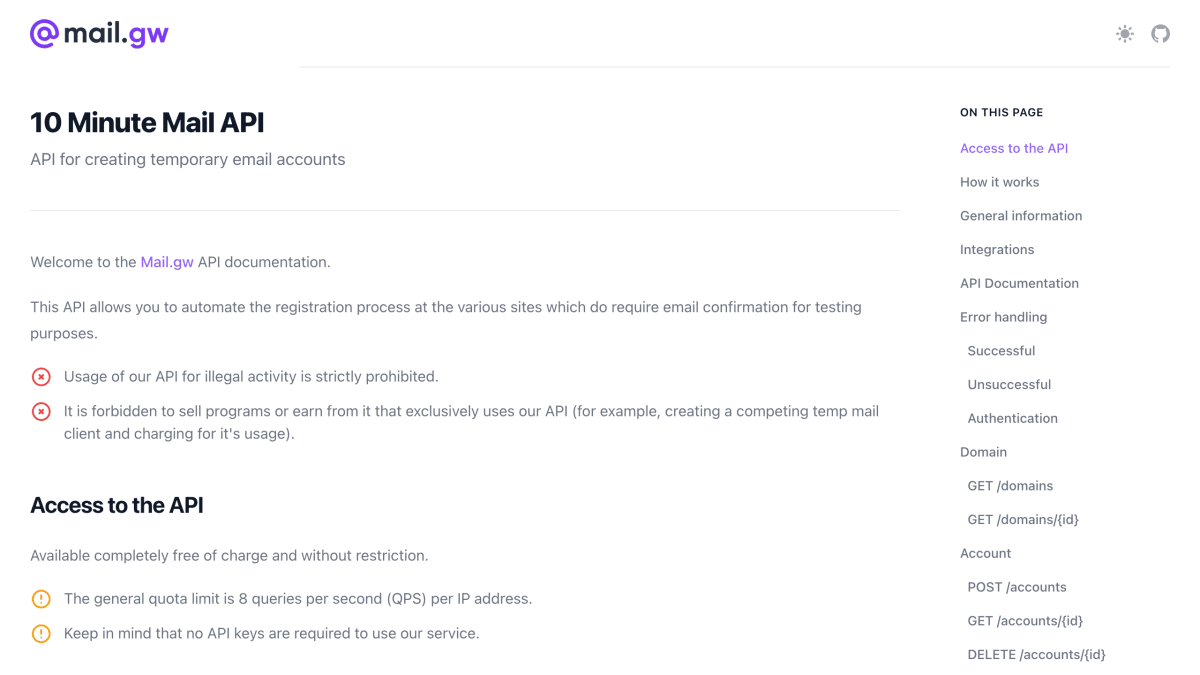This screenshot has height=675, width=1200.
Task: Select Error handling in the outline
Action: tap(1003, 317)
